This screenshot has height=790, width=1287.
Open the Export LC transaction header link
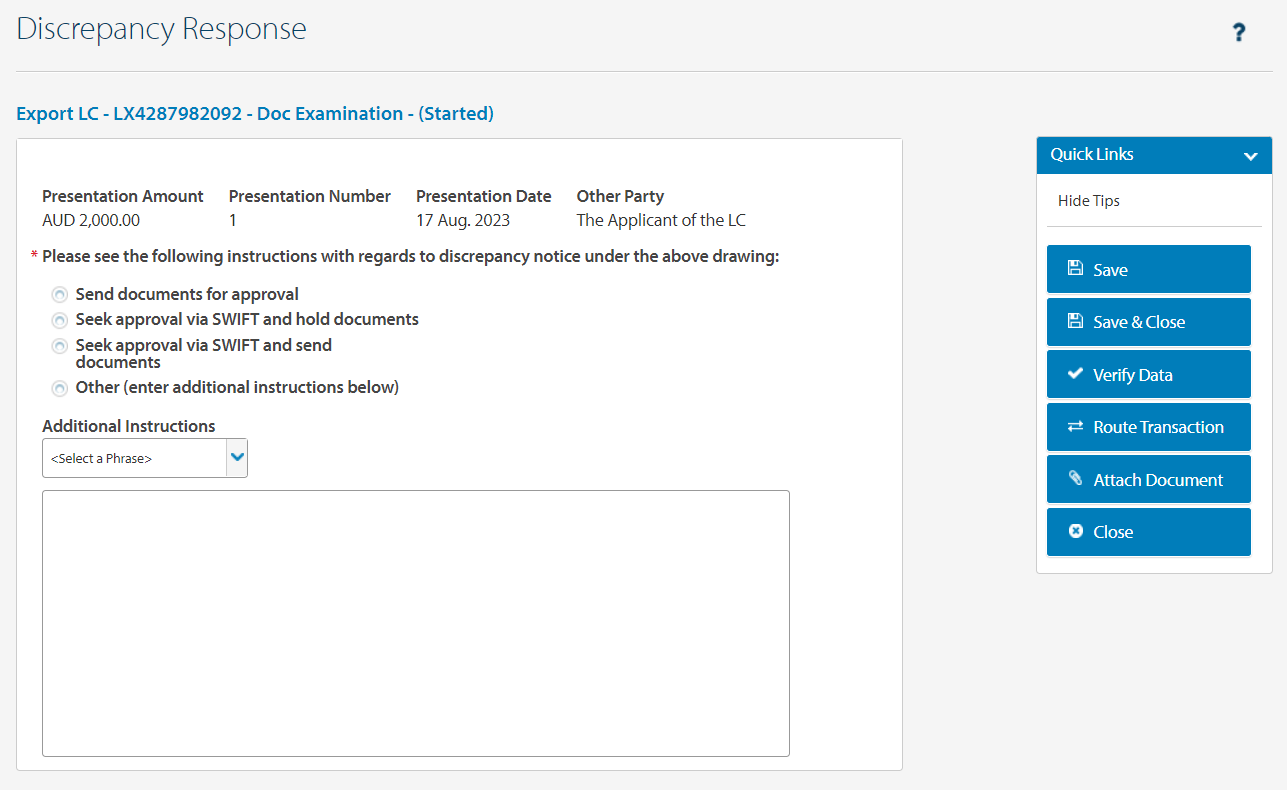point(255,114)
